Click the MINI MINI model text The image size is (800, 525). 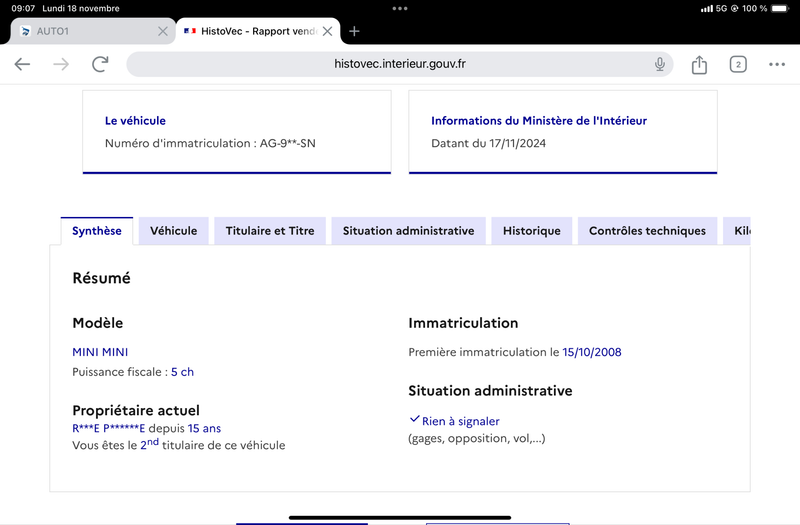pos(100,352)
